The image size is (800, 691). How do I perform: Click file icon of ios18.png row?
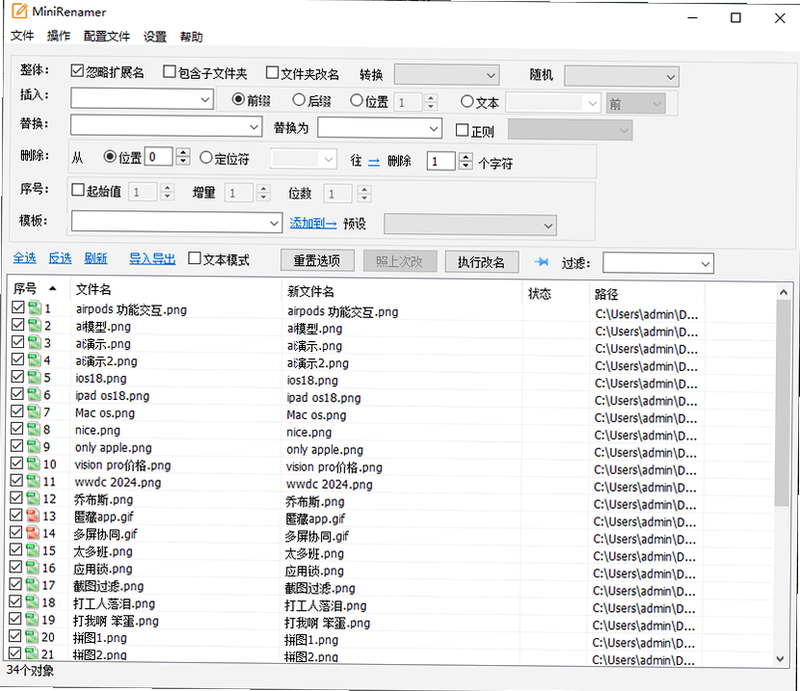(34, 377)
